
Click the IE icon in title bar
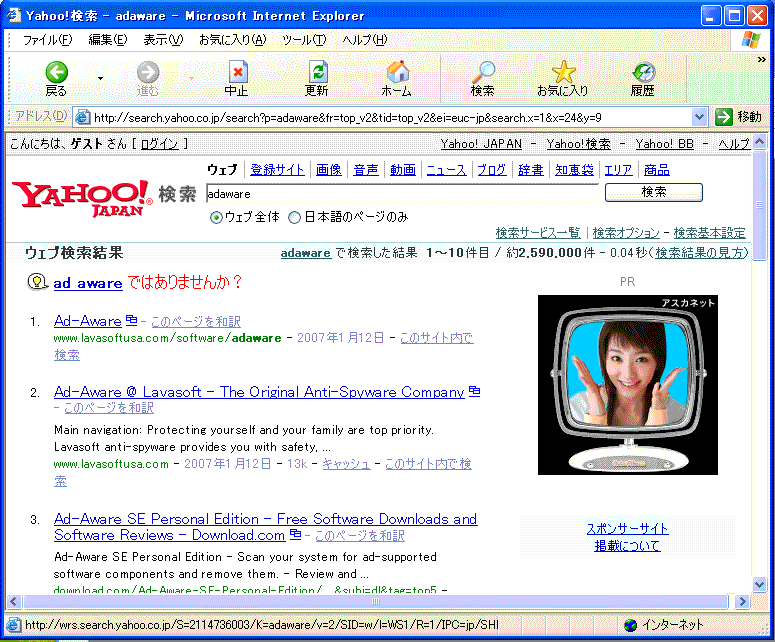click(x=13, y=15)
